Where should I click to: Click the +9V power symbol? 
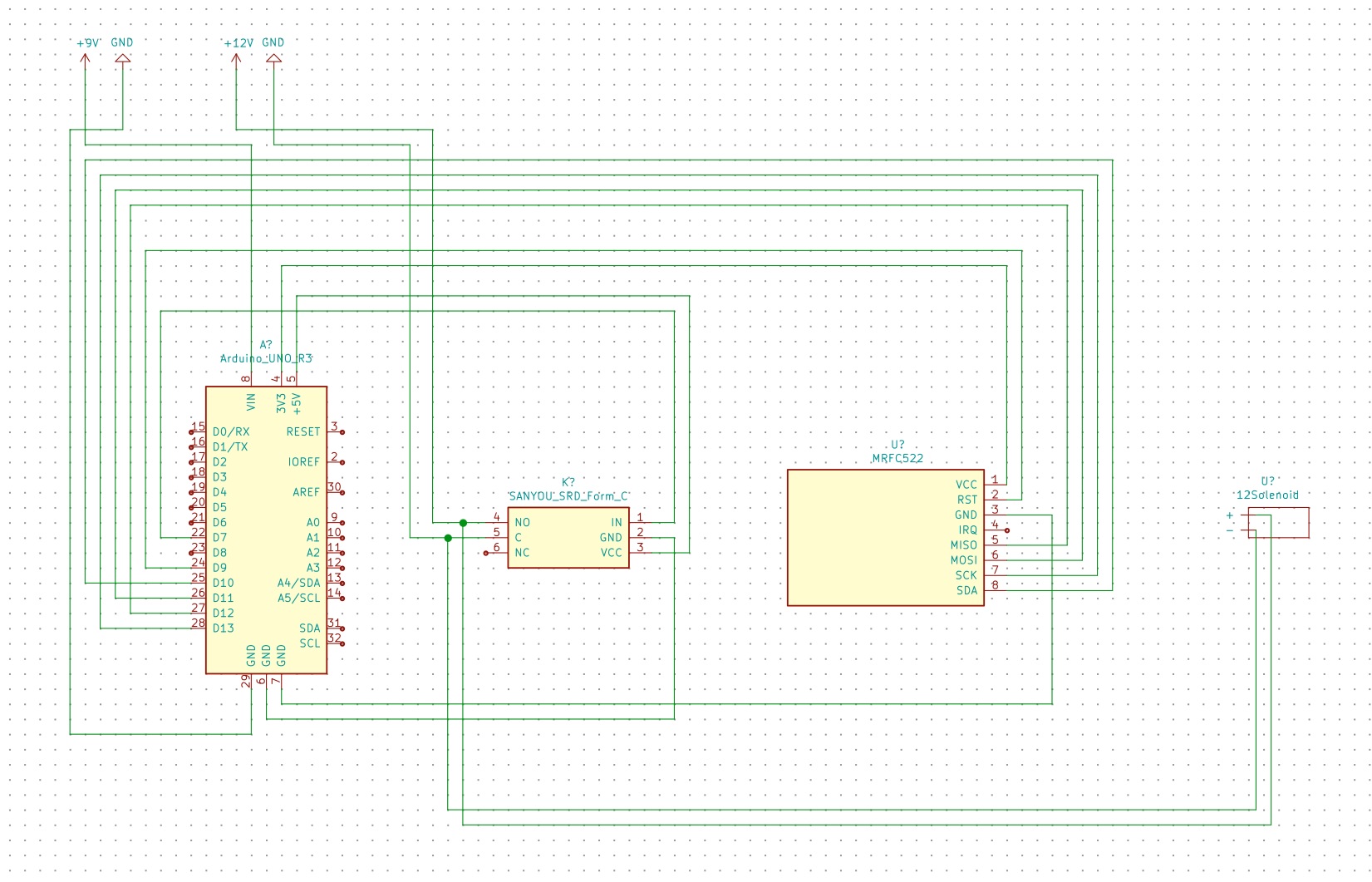[85, 59]
